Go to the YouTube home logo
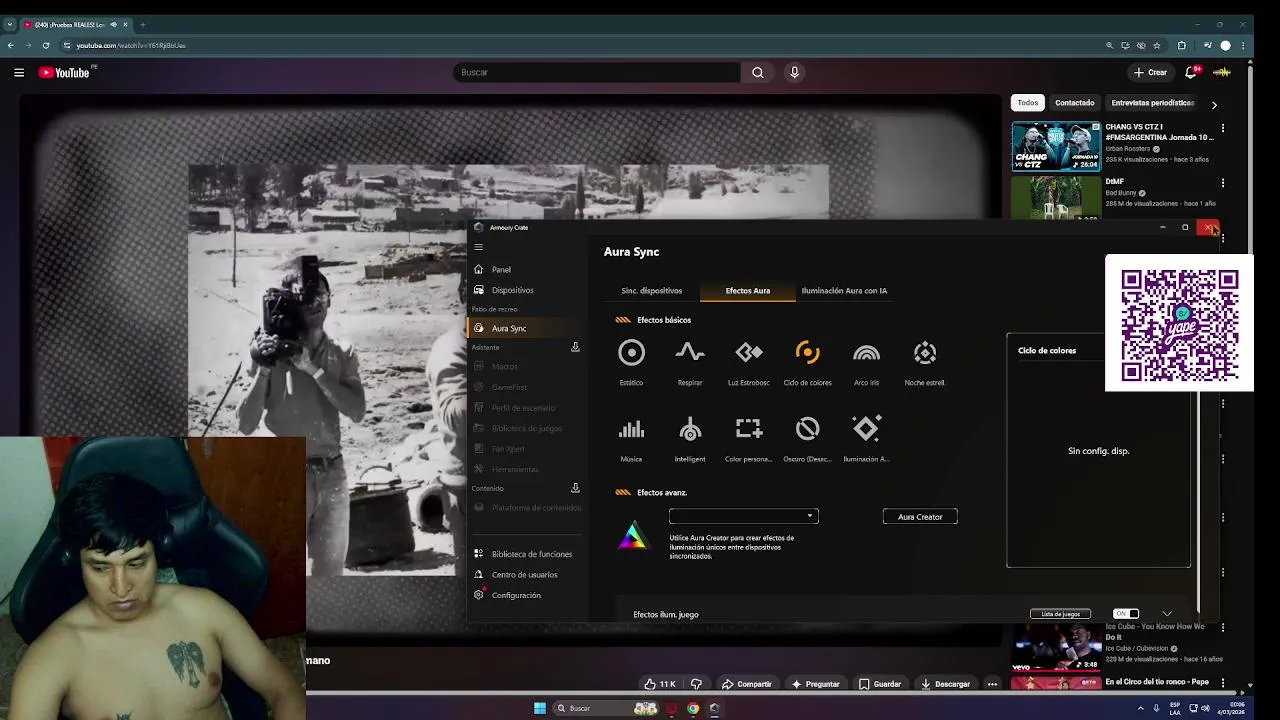Viewport: 1280px width, 720px height. (65, 72)
